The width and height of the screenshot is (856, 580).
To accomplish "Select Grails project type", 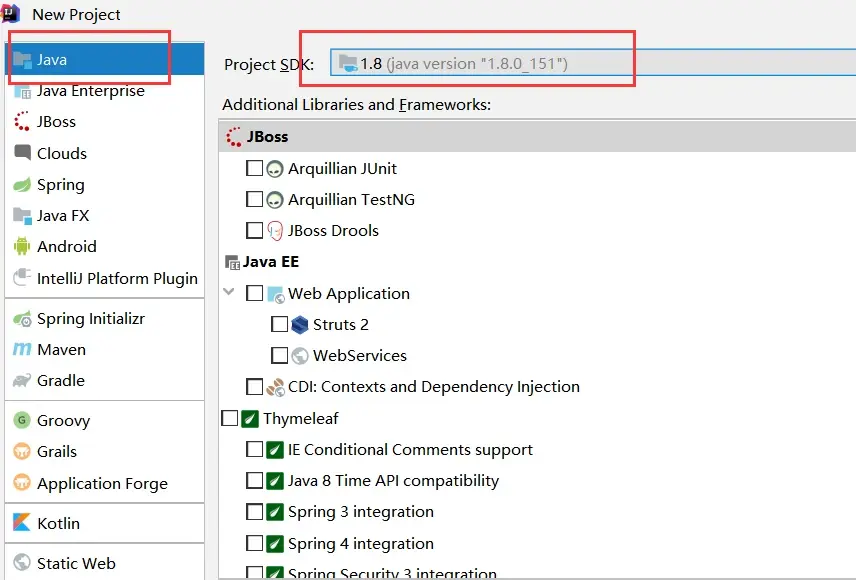I will coord(105,452).
